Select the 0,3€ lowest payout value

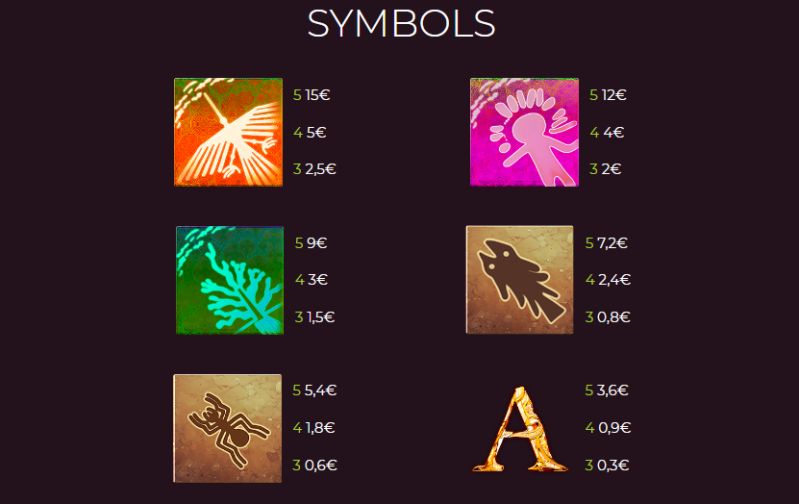(613, 465)
